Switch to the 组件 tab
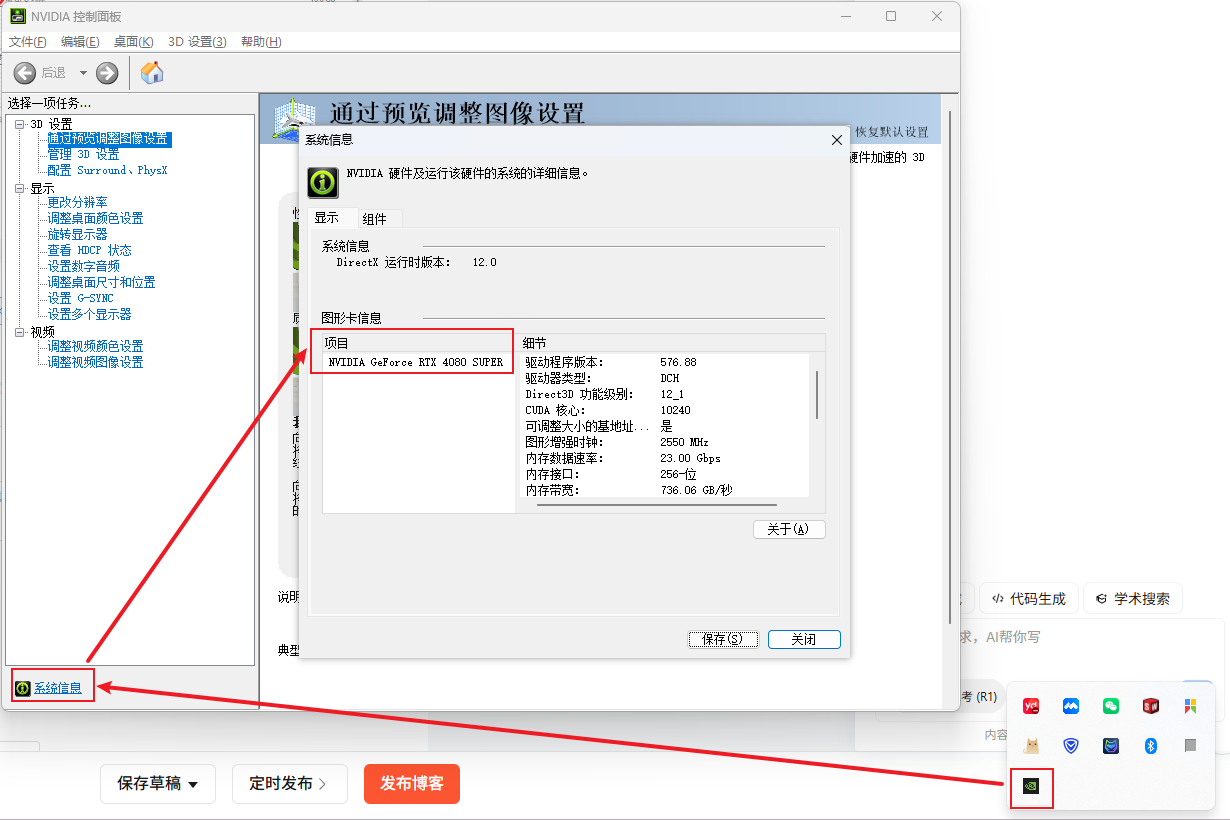The height and width of the screenshot is (820, 1230). click(375, 219)
